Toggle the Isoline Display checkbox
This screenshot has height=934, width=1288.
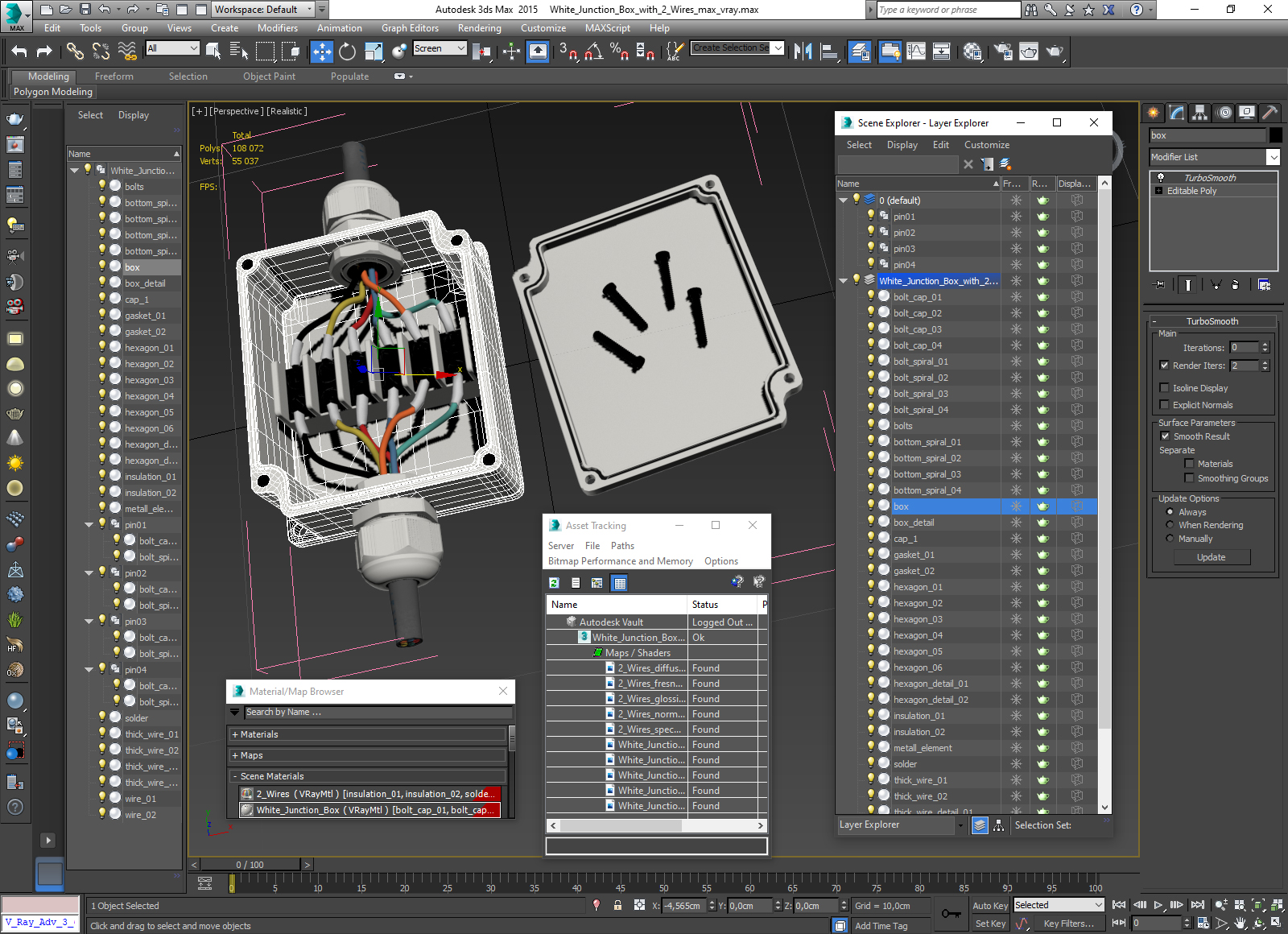click(1164, 387)
